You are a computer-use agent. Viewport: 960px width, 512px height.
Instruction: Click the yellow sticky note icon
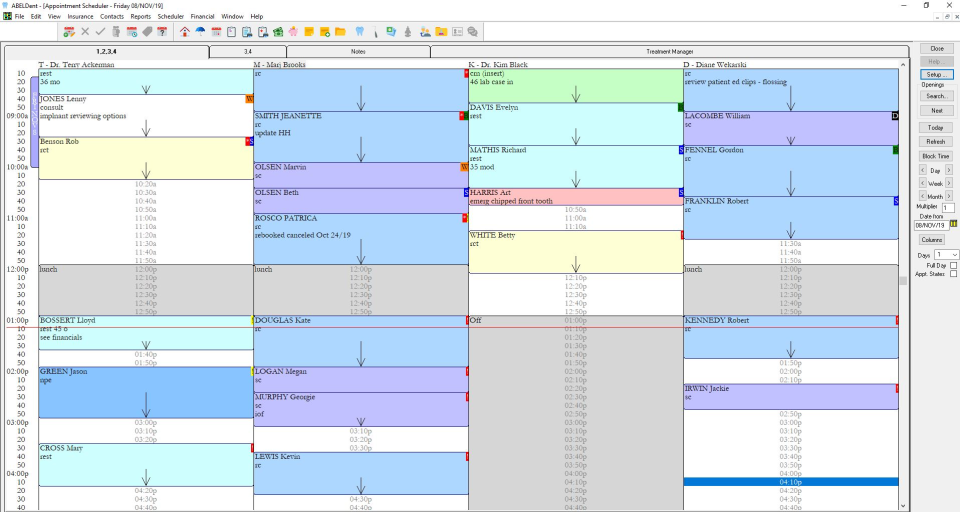coord(309,32)
